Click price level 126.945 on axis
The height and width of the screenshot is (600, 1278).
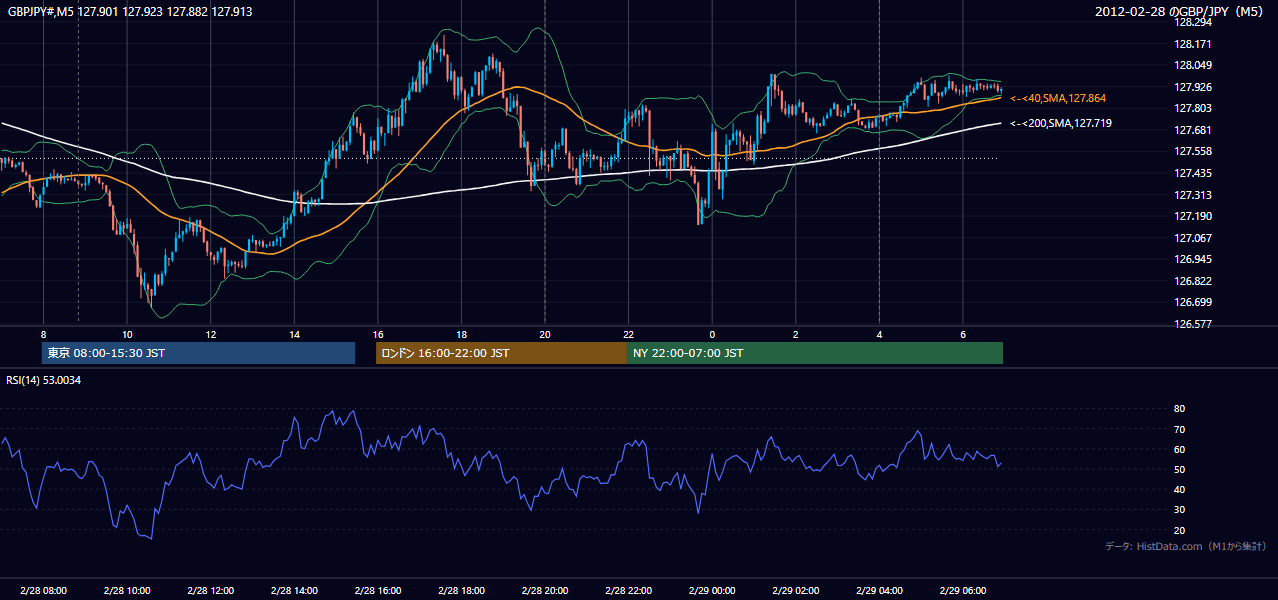coord(1193,259)
